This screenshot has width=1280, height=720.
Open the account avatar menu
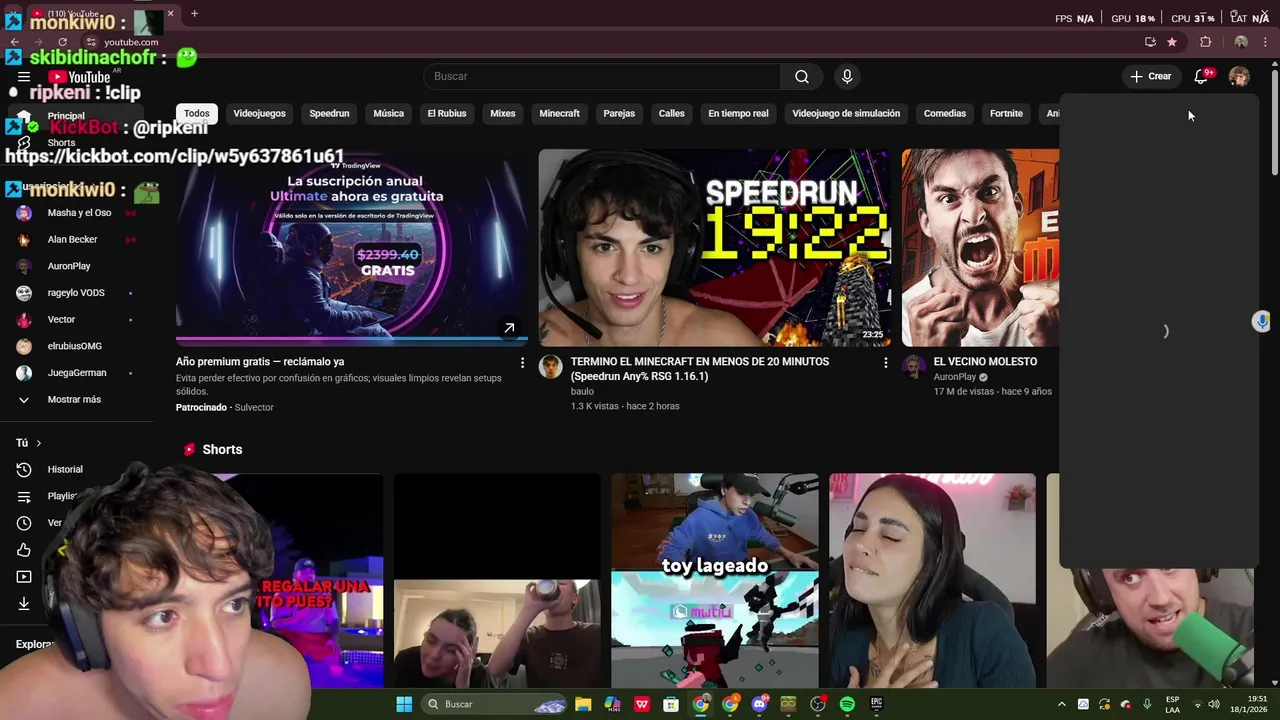coord(1239,76)
